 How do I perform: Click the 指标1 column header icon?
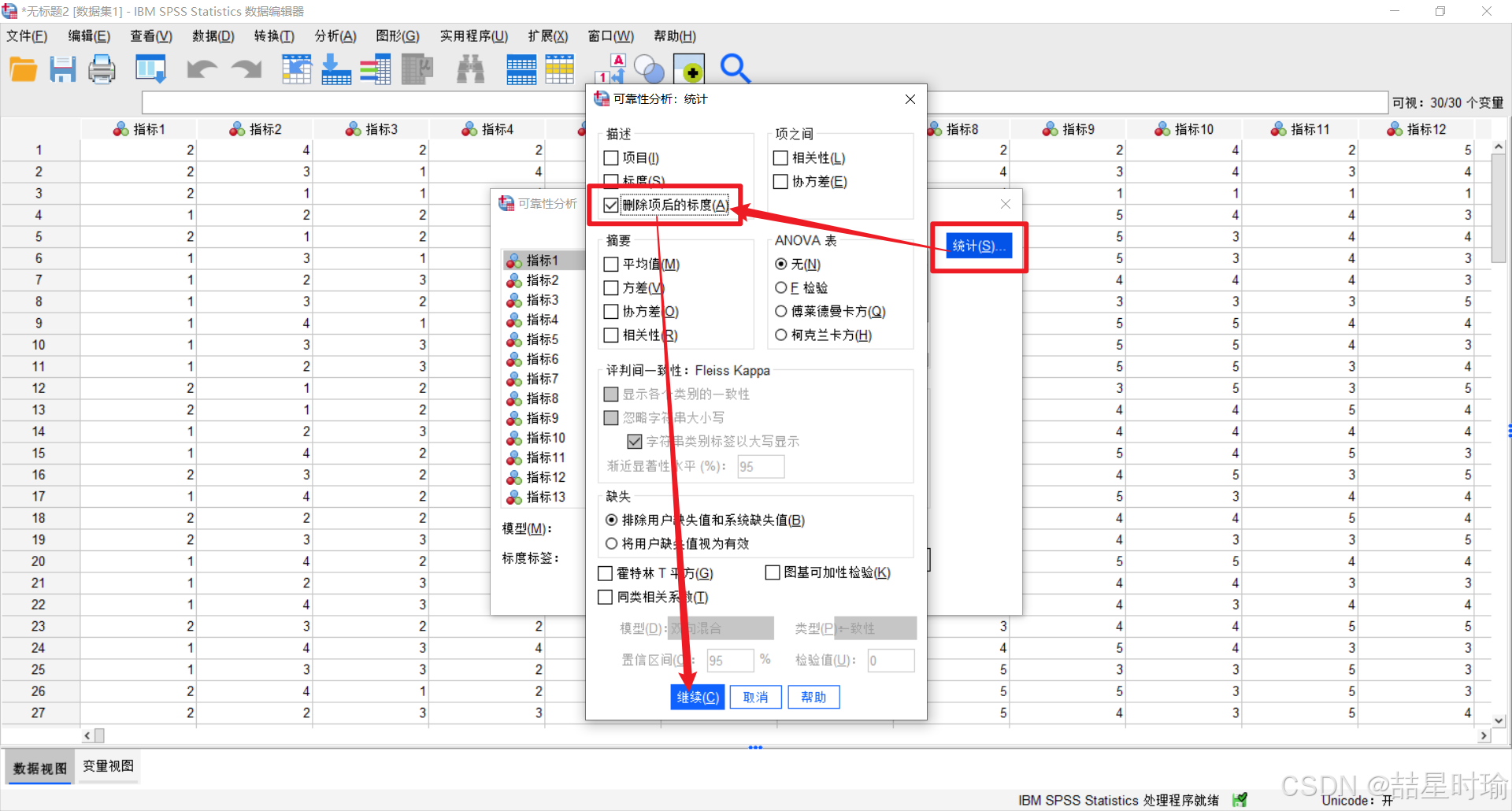[121, 129]
